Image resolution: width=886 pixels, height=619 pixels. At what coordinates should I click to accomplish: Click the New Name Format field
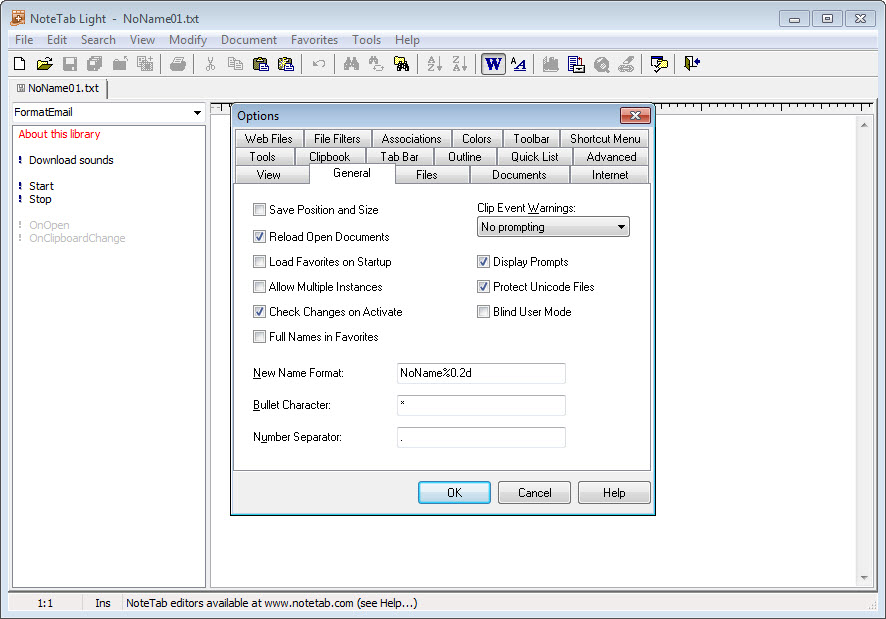pos(481,373)
